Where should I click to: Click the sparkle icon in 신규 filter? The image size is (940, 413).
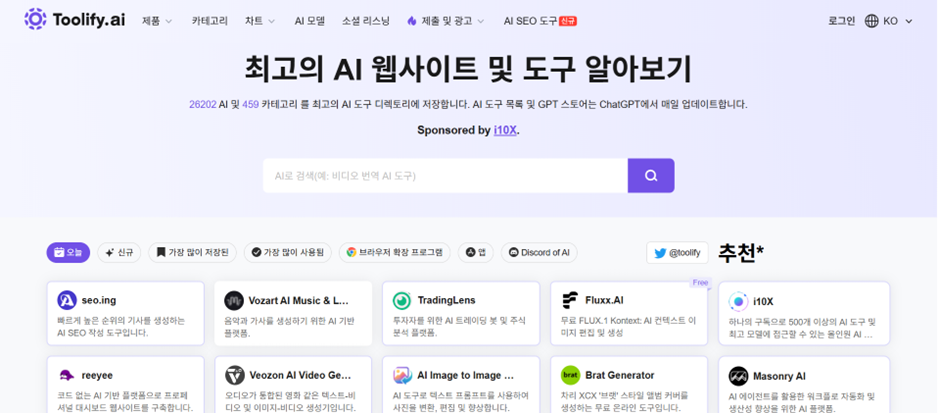coord(110,252)
